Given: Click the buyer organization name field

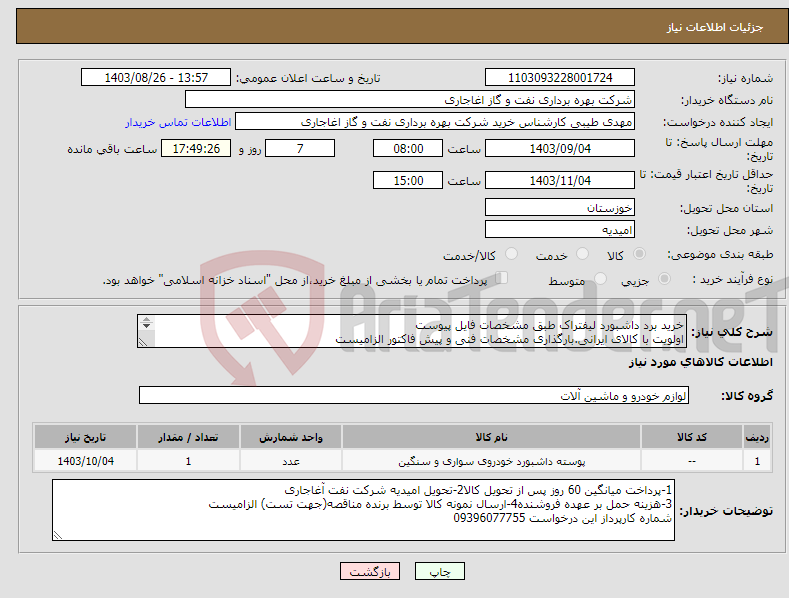Looking at the screenshot, I should 410,100.
